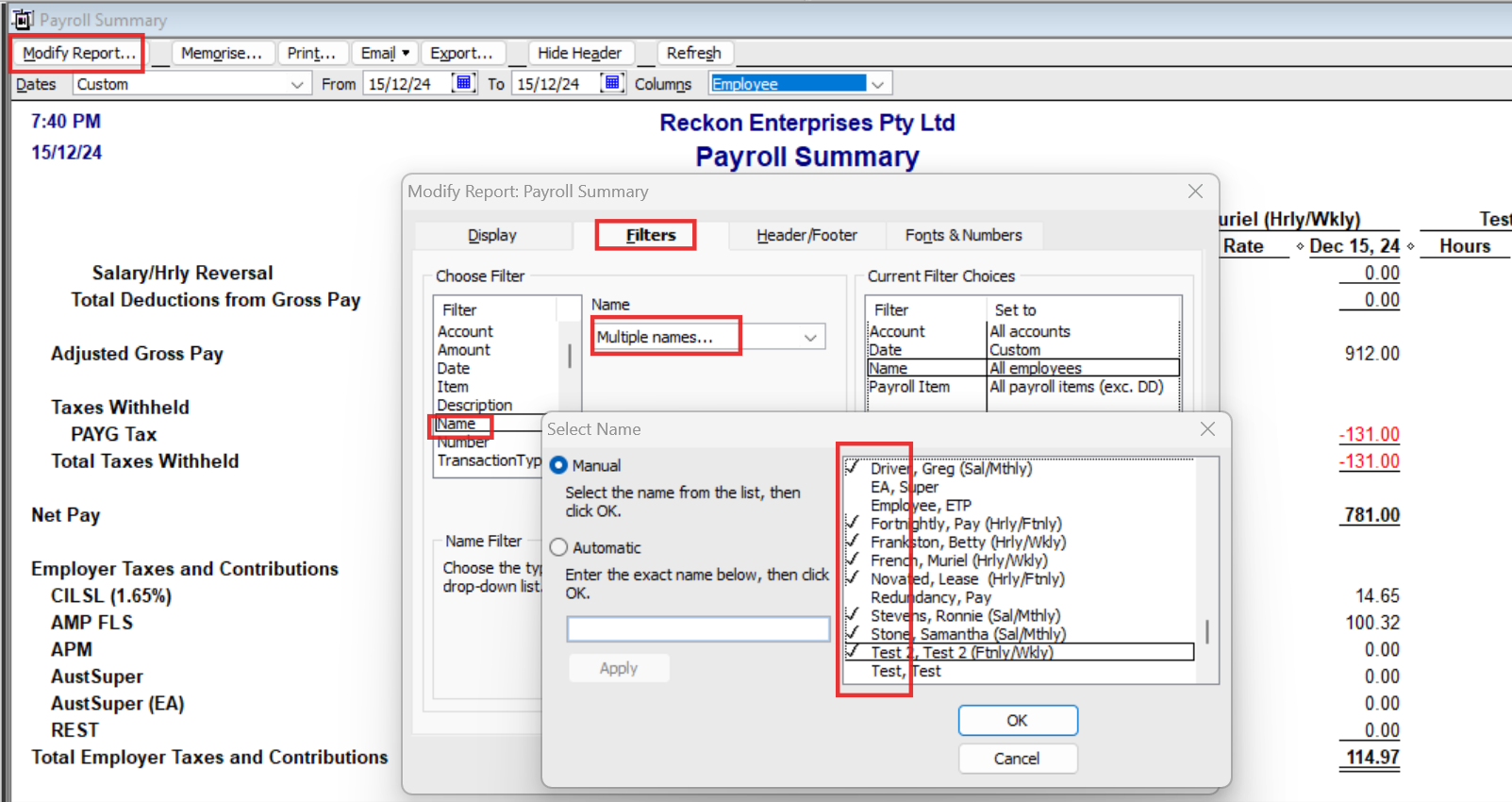Click the Memorise button
The image size is (1512, 802).
(222, 53)
